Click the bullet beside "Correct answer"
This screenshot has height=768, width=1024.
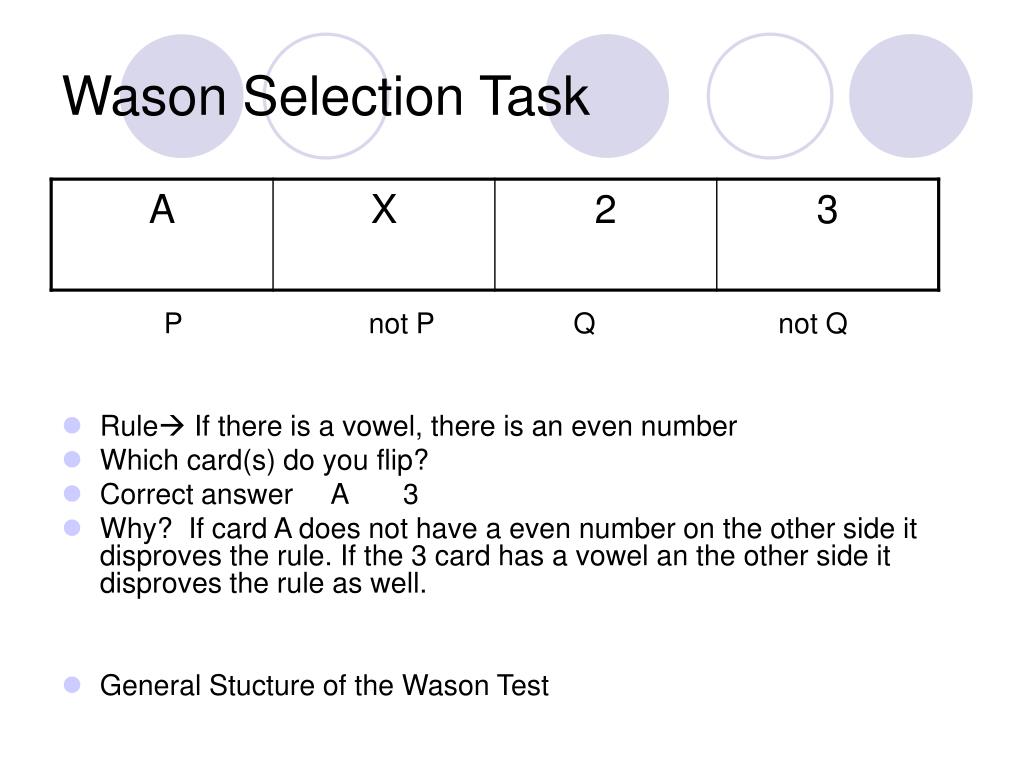pyautogui.click(x=72, y=494)
